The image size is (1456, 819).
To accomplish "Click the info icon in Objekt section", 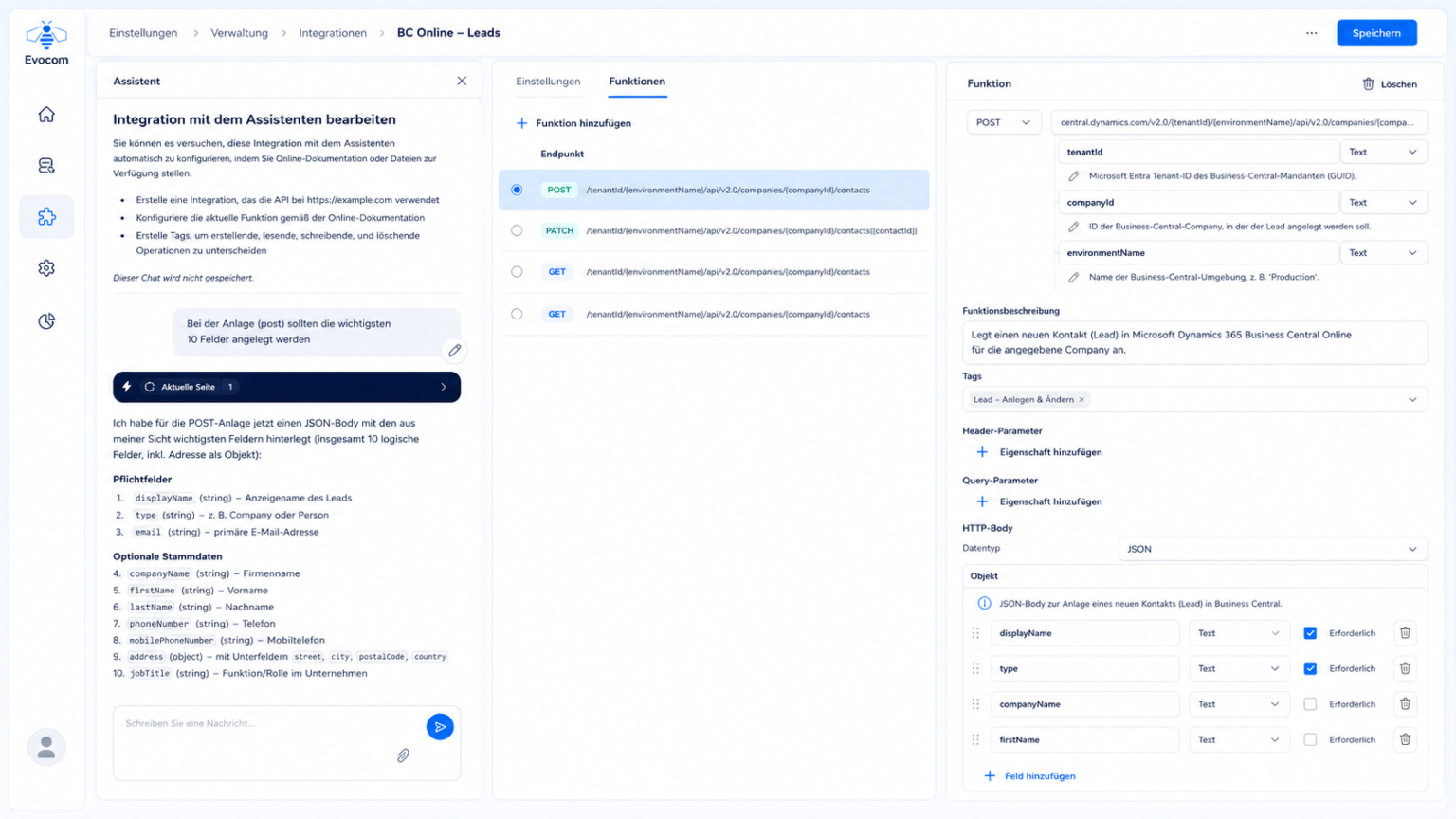I will [x=984, y=604].
